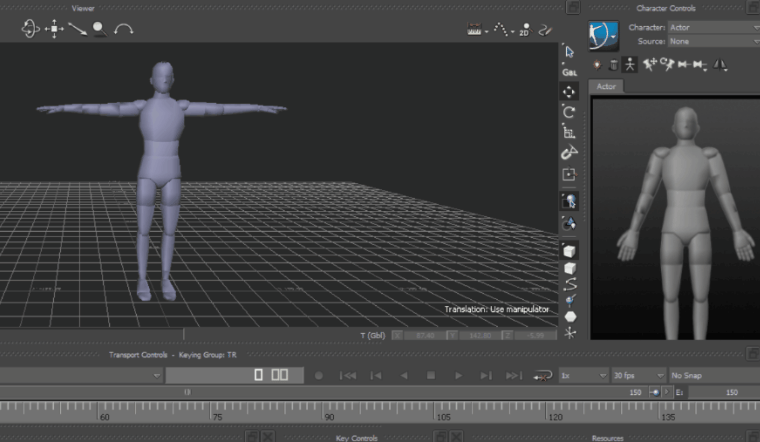Image resolution: width=760 pixels, height=442 pixels.
Task: Click the Z axis label button
Action: point(507,335)
